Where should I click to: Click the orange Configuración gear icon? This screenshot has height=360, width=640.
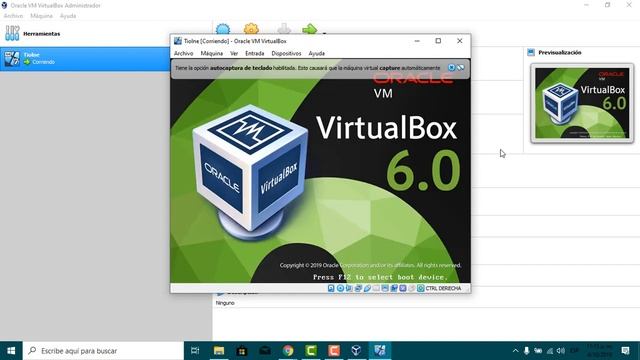[251, 29]
